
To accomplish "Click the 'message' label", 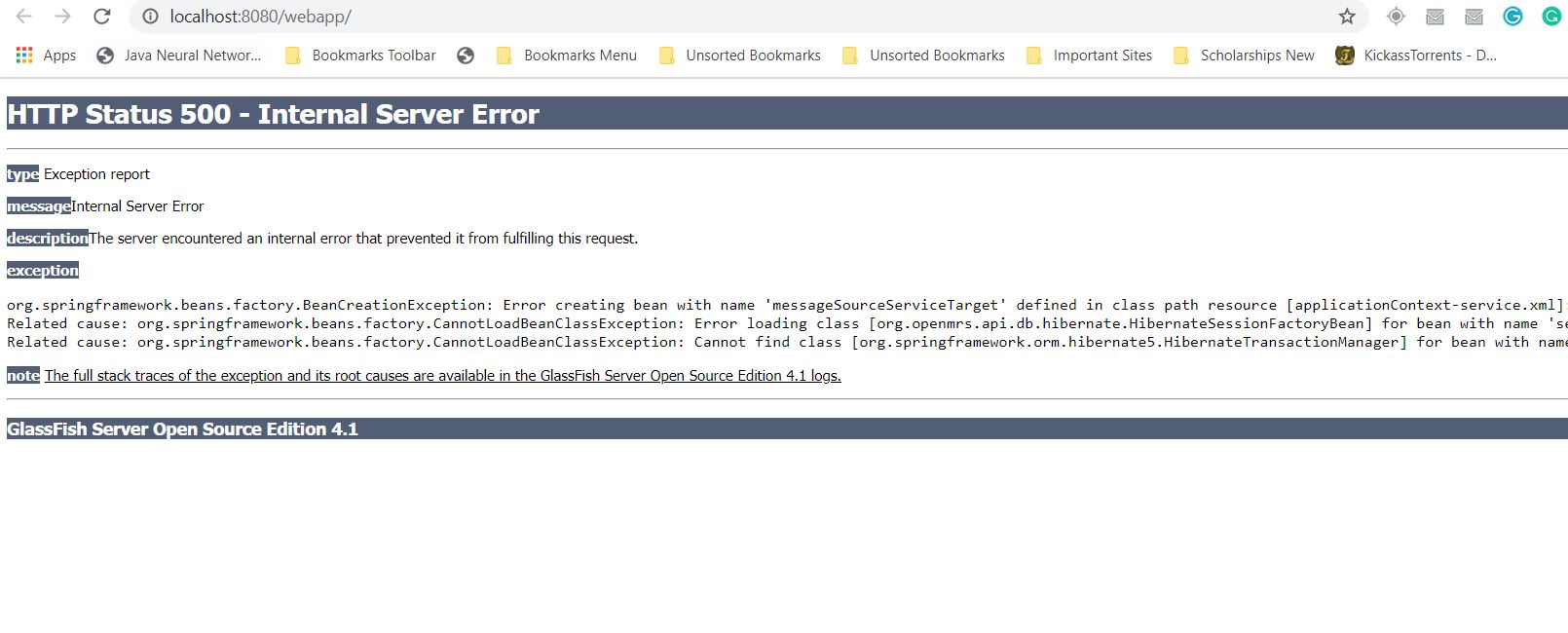I will tap(38, 206).
